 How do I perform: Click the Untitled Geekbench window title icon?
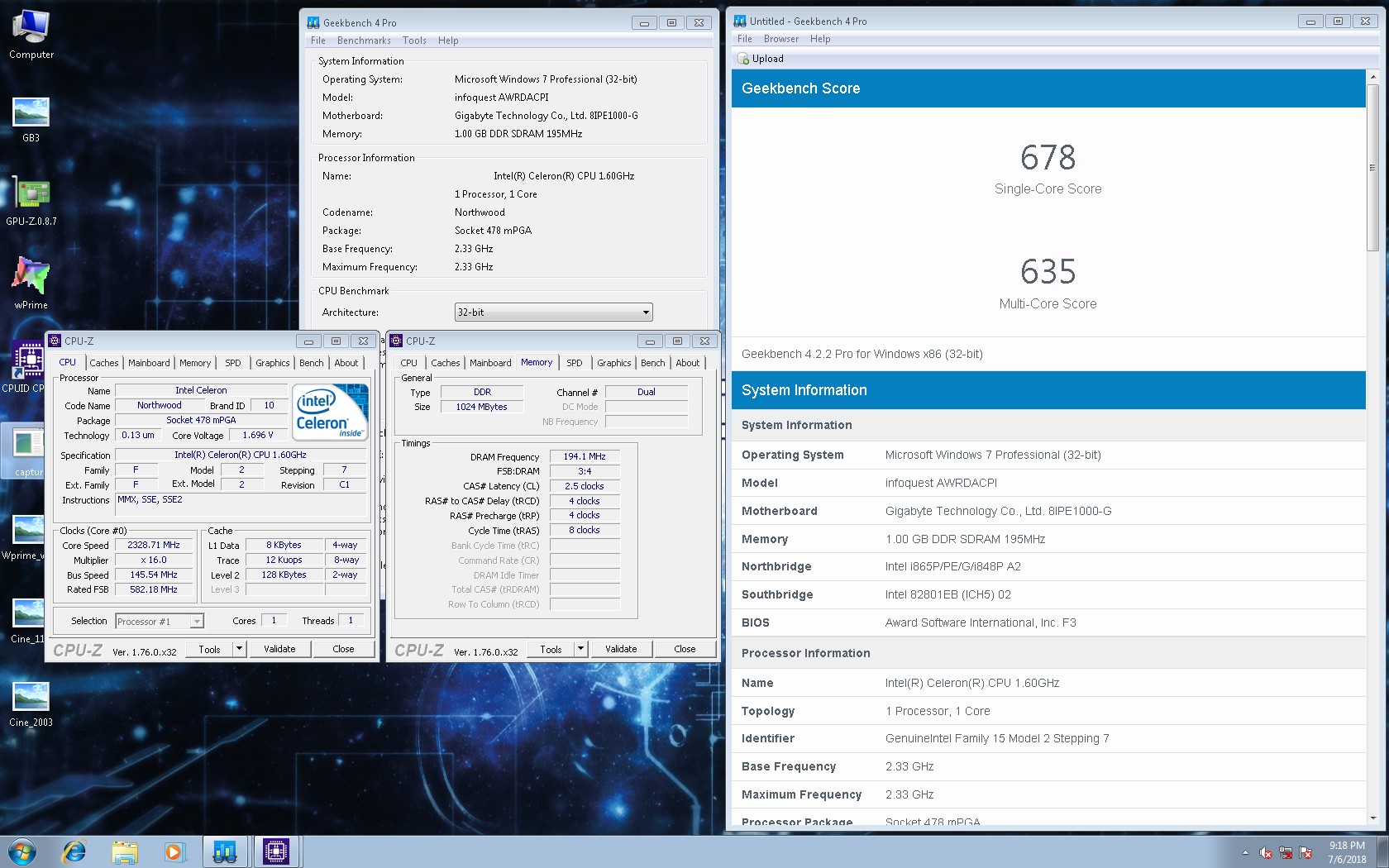tap(740, 21)
